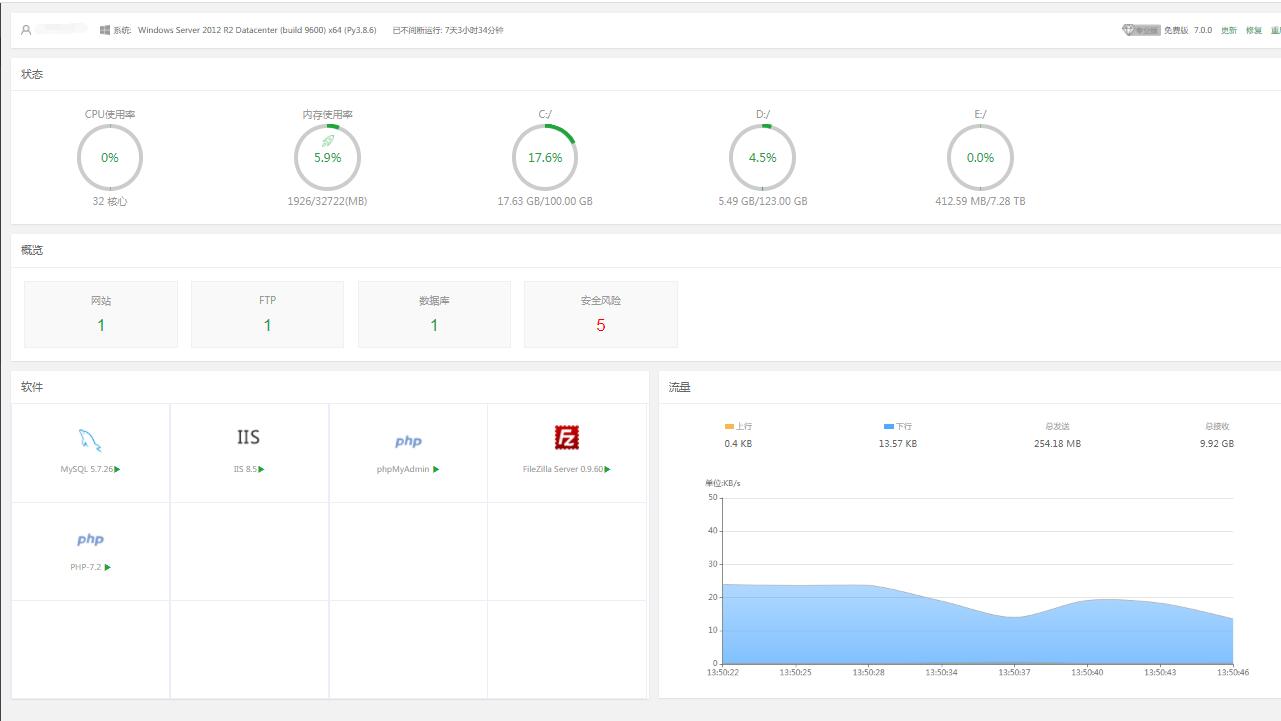Viewport: 1281px width, 721px height.
Task: Click green play arrow next to MySQL 5.7.26
Action: (117, 469)
